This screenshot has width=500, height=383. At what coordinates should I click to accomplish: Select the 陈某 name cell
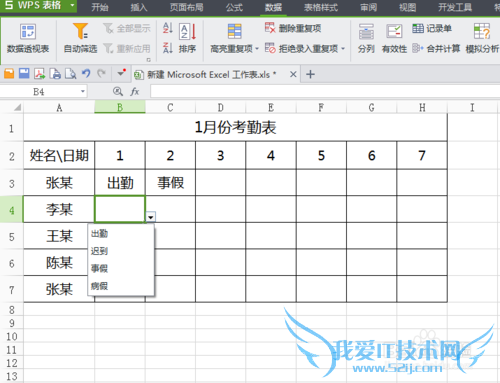tap(59, 263)
